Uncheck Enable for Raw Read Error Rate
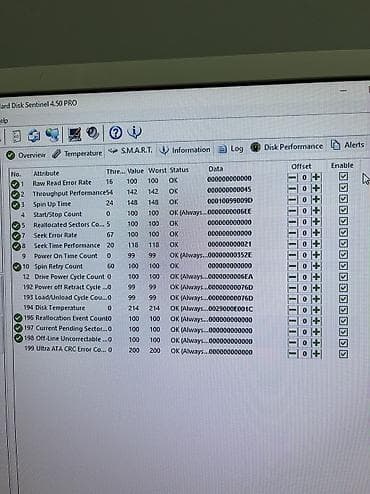370x494 pixels. (x=343, y=176)
